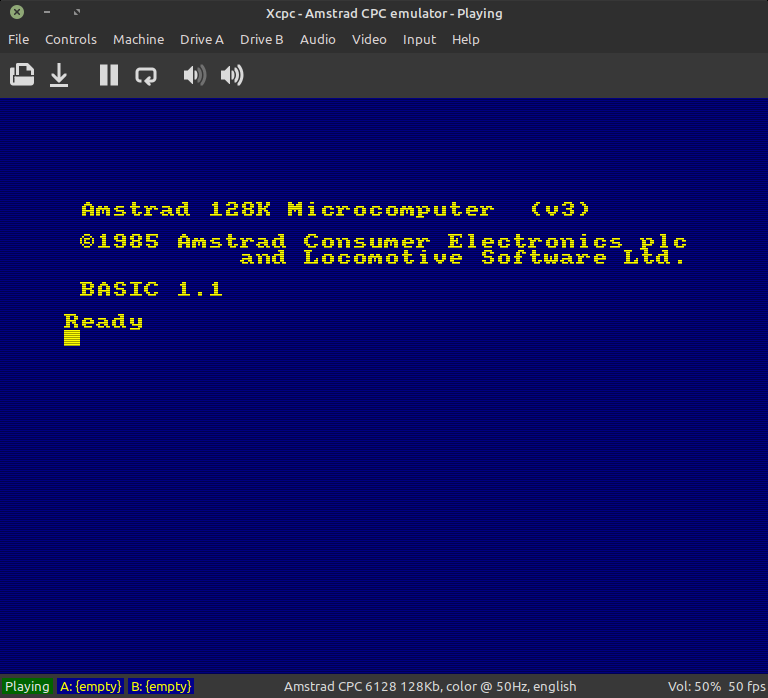This screenshot has height=698, width=768.
Task: Click the Ready prompt text in emulator
Action: pyautogui.click(x=104, y=321)
